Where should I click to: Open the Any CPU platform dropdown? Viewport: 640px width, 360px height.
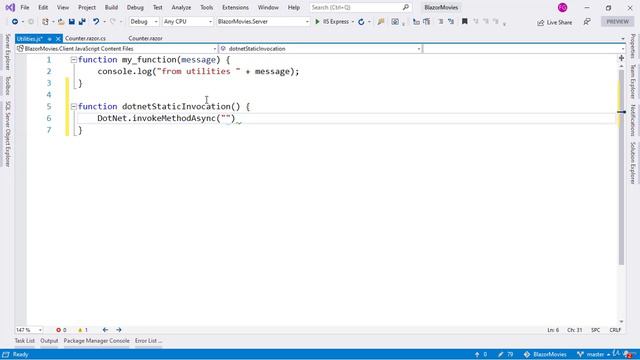coord(187,22)
